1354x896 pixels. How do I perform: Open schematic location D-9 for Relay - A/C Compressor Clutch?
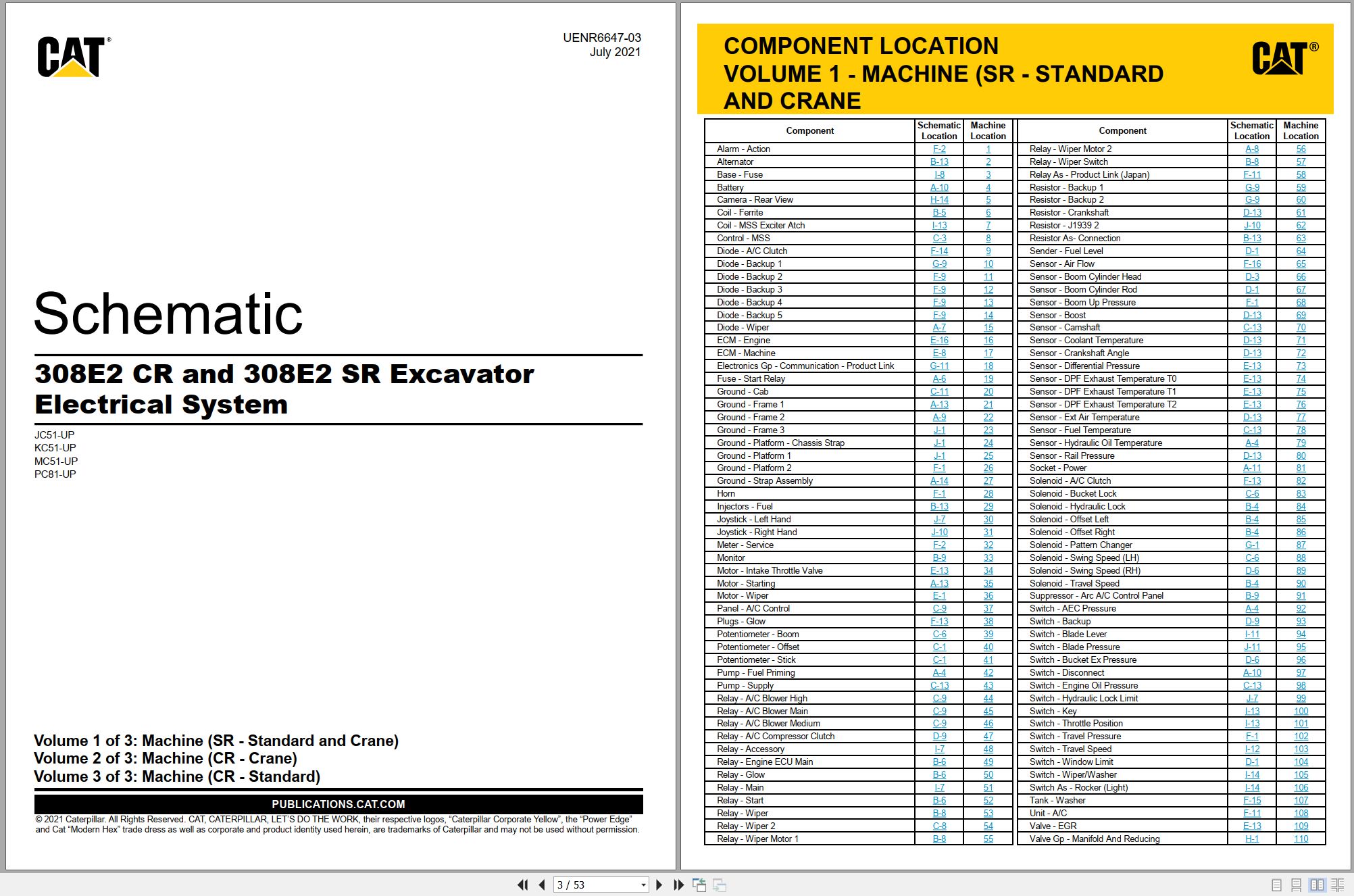pyautogui.click(x=939, y=736)
